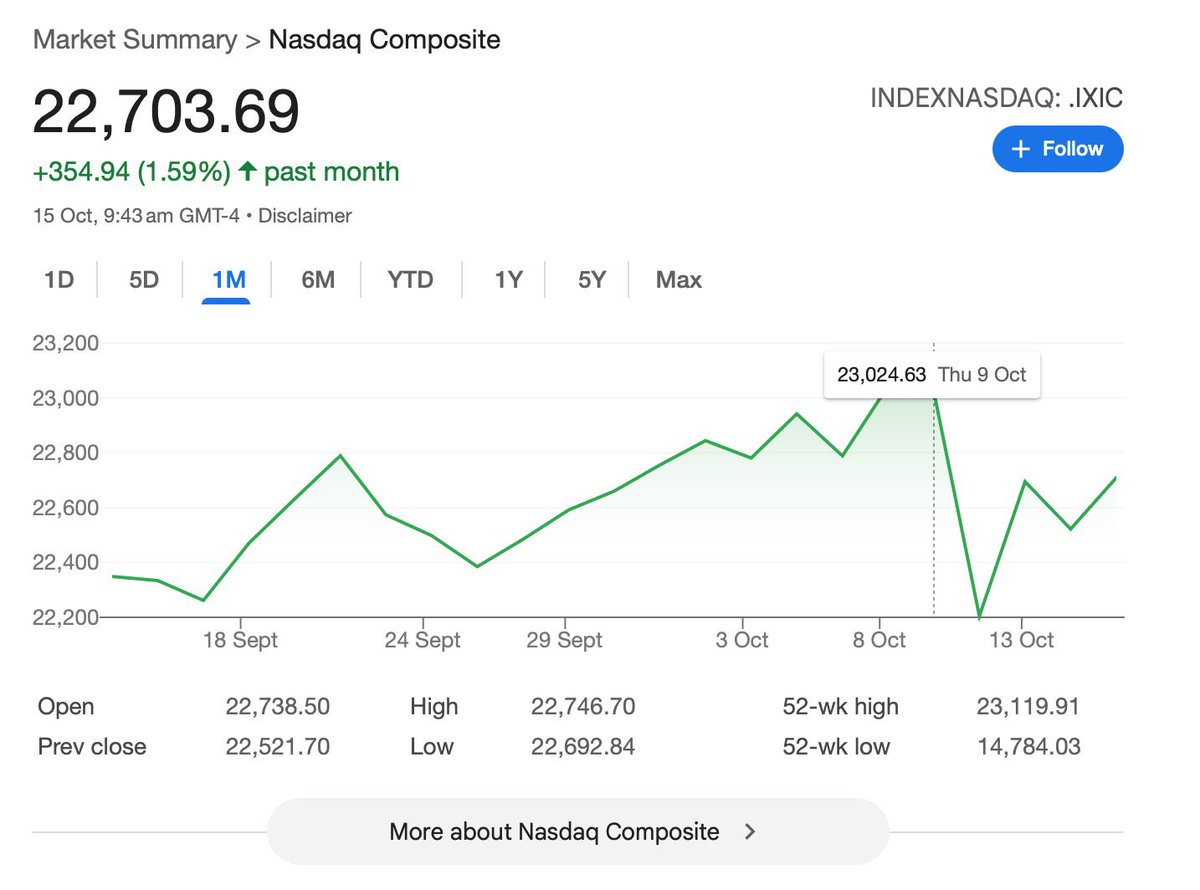
Task: Click the 22,703.69 index value
Action: (166, 112)
